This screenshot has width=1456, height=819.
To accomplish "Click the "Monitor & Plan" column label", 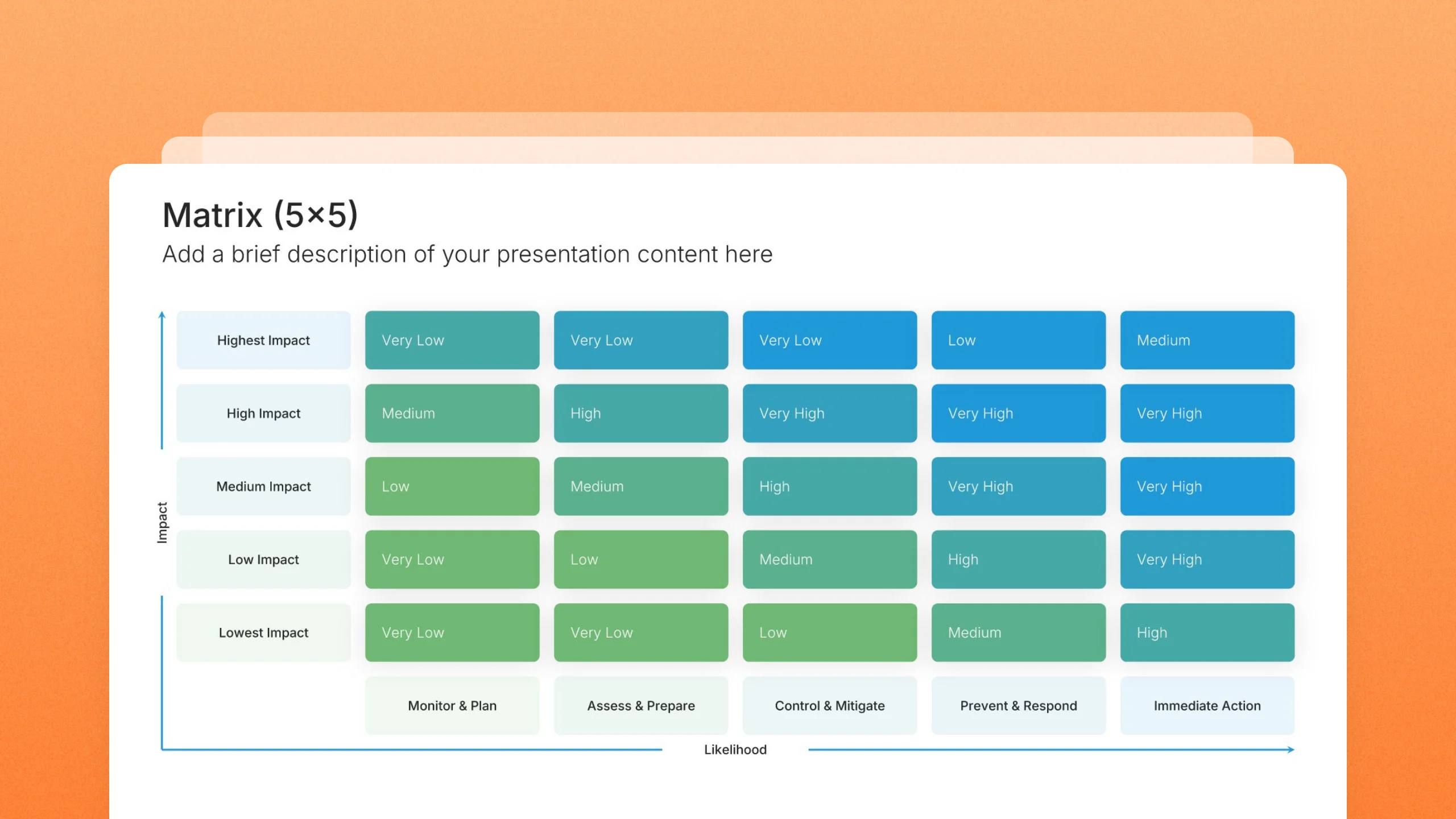I will tap(452, 706).
